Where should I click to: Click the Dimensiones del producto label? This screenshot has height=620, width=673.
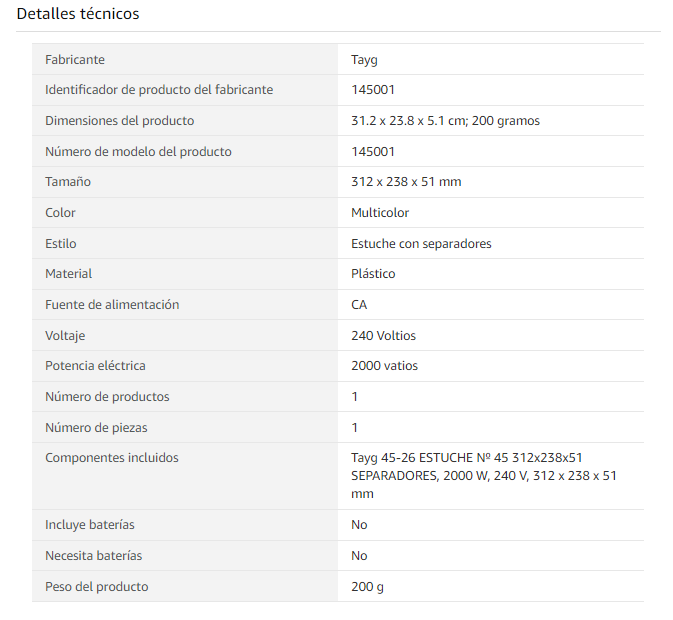[x=120, y=121]
